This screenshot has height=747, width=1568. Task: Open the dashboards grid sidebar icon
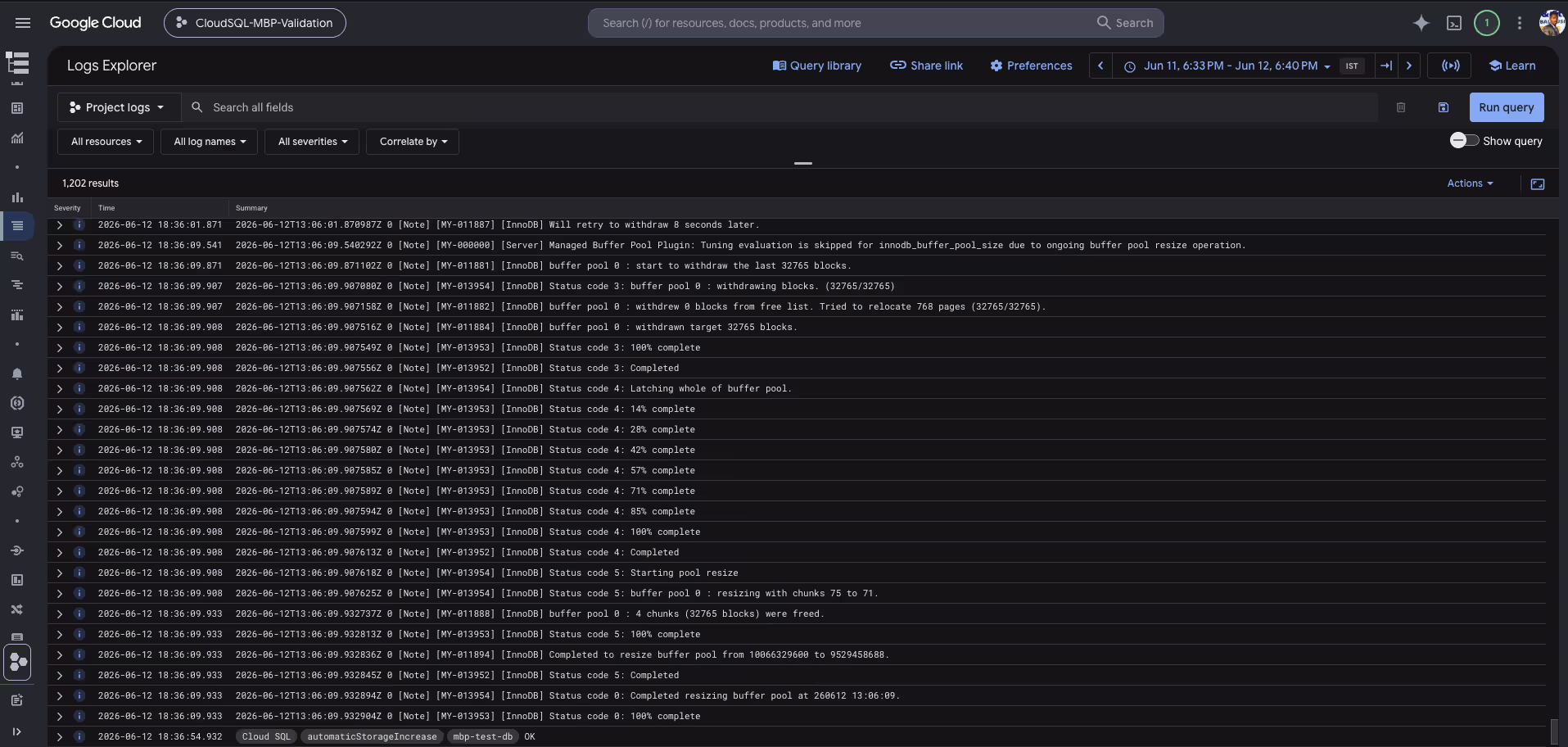(x=17, y=108)
